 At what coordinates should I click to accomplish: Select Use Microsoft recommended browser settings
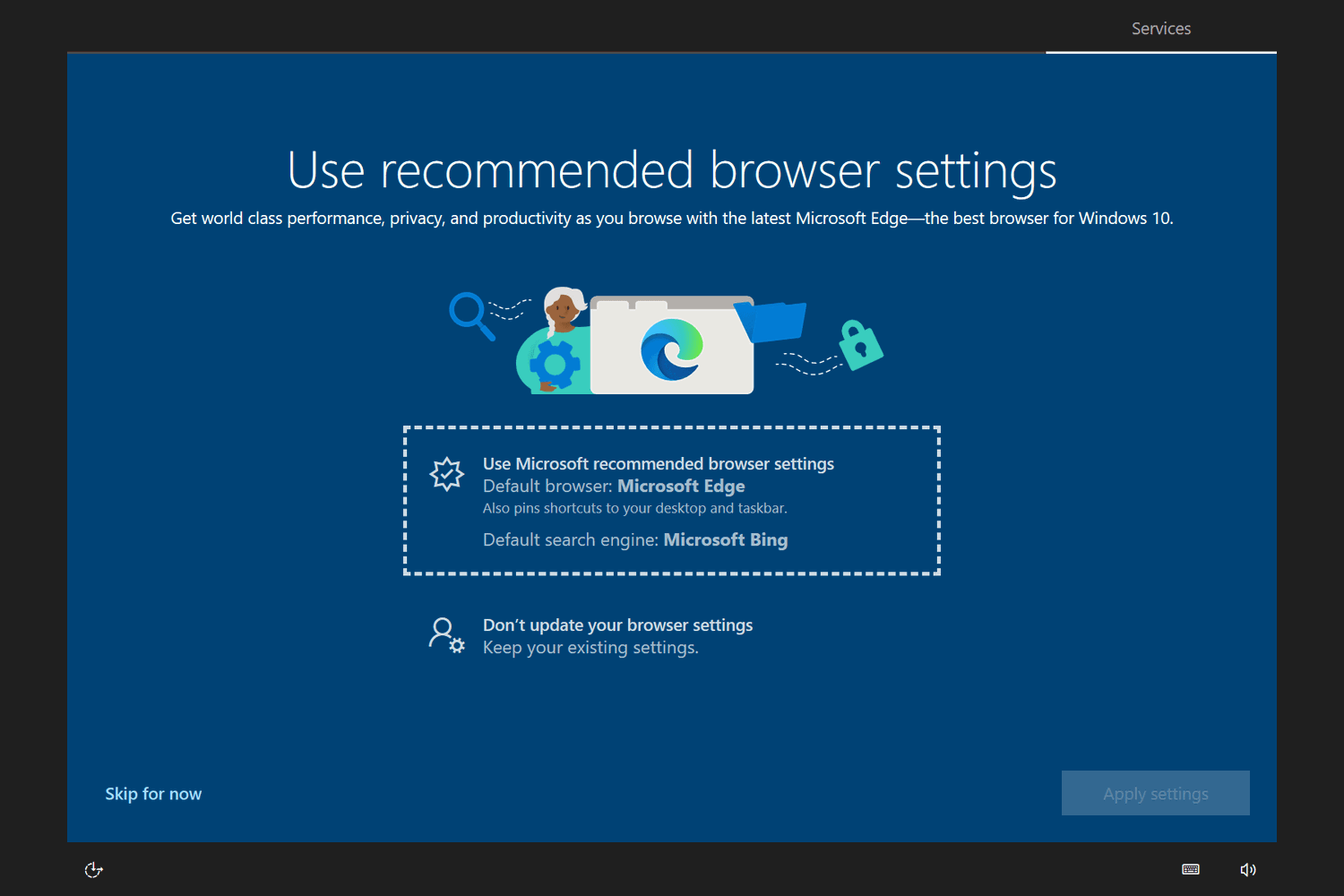[672, 500]
